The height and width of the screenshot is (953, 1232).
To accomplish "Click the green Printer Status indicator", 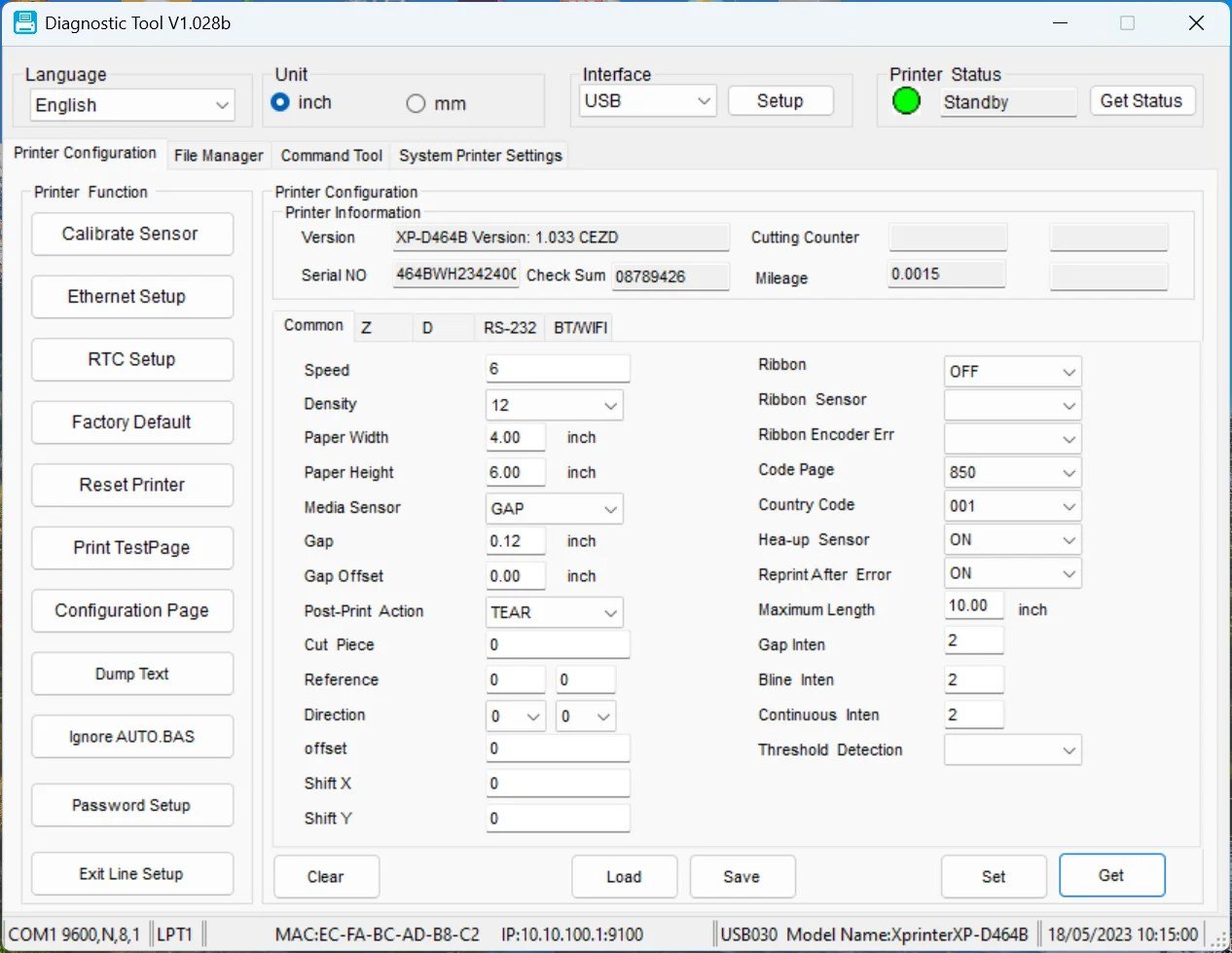I will [906, 99].
